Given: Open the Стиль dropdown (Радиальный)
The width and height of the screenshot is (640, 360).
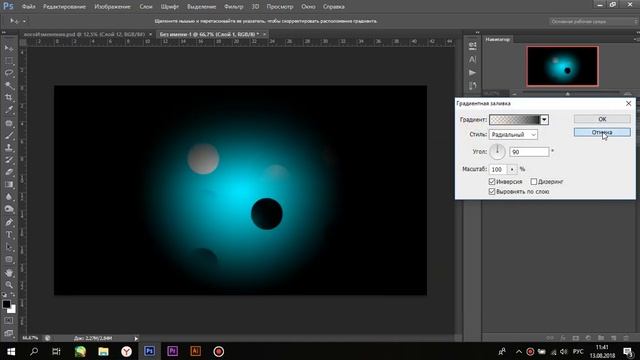Looking at the screenshot, I should pos(513,134).
